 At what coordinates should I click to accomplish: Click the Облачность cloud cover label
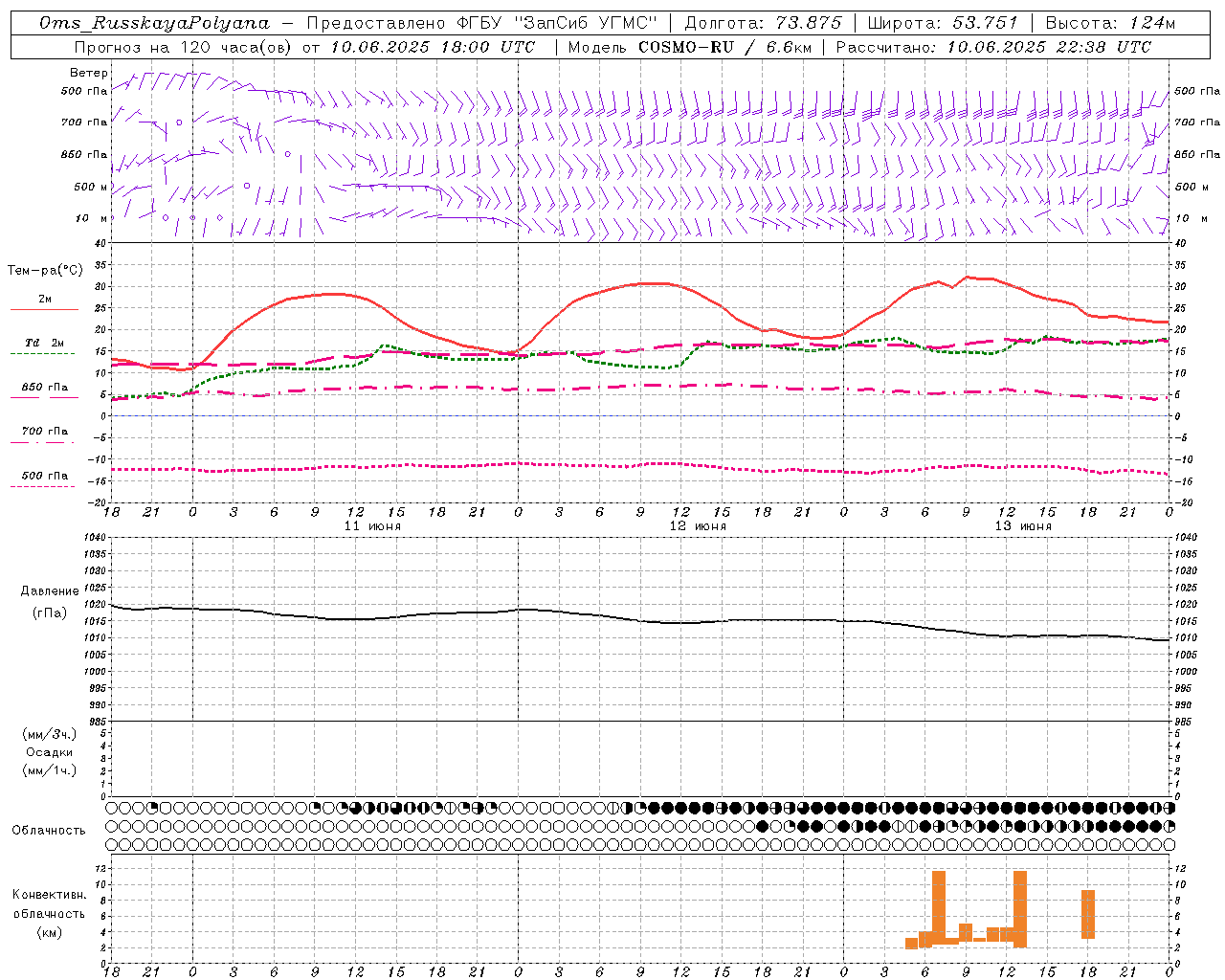pos(49,831)
